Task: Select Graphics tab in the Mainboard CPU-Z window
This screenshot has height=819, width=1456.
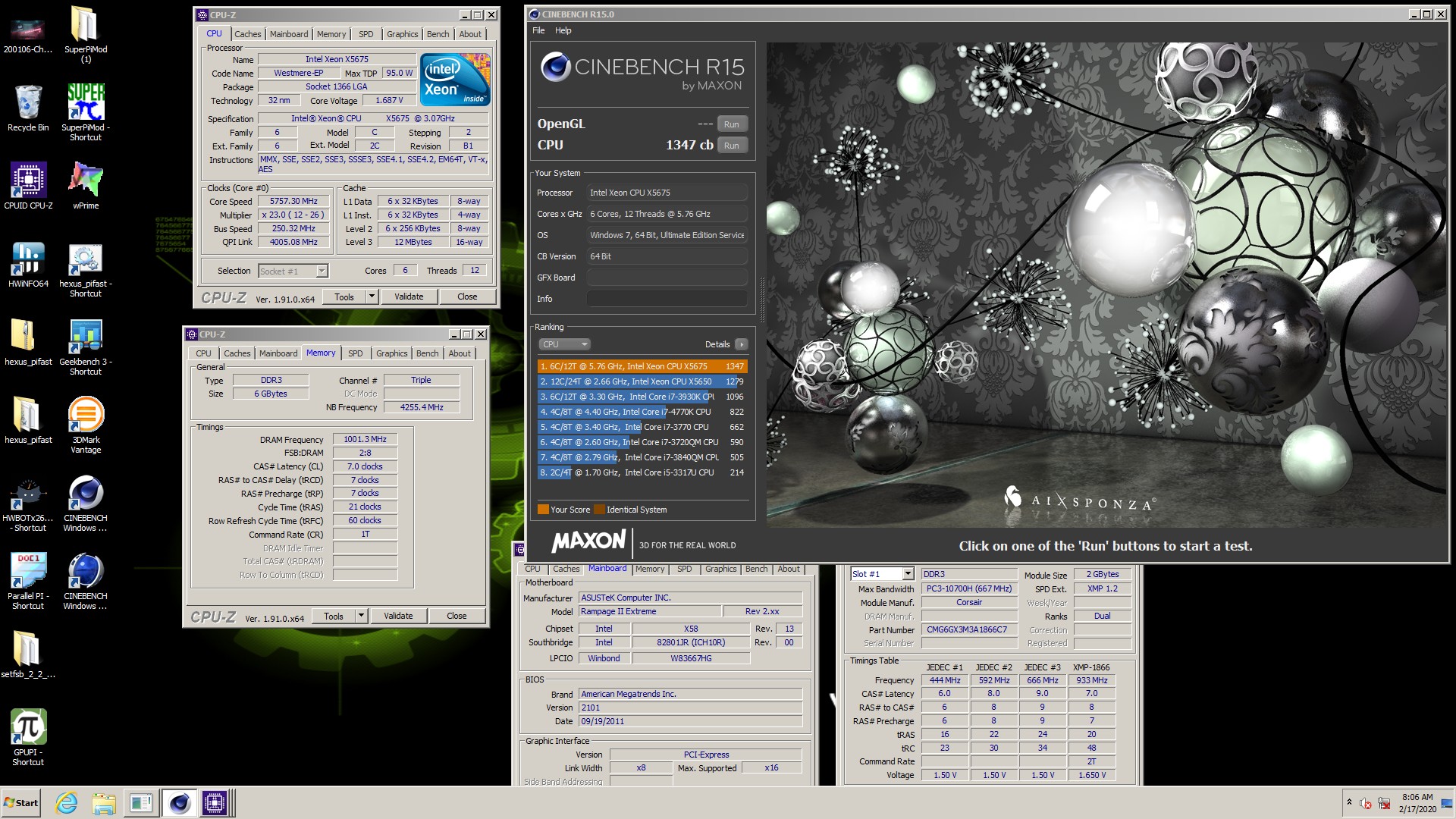Action: tap(720, 569)
